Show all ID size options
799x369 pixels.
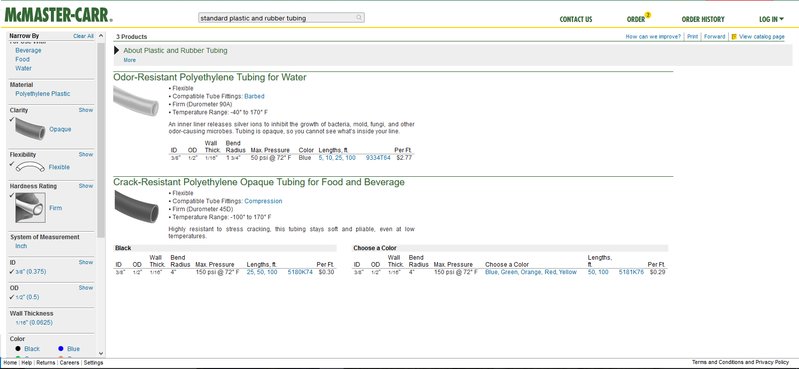(86, 262)
